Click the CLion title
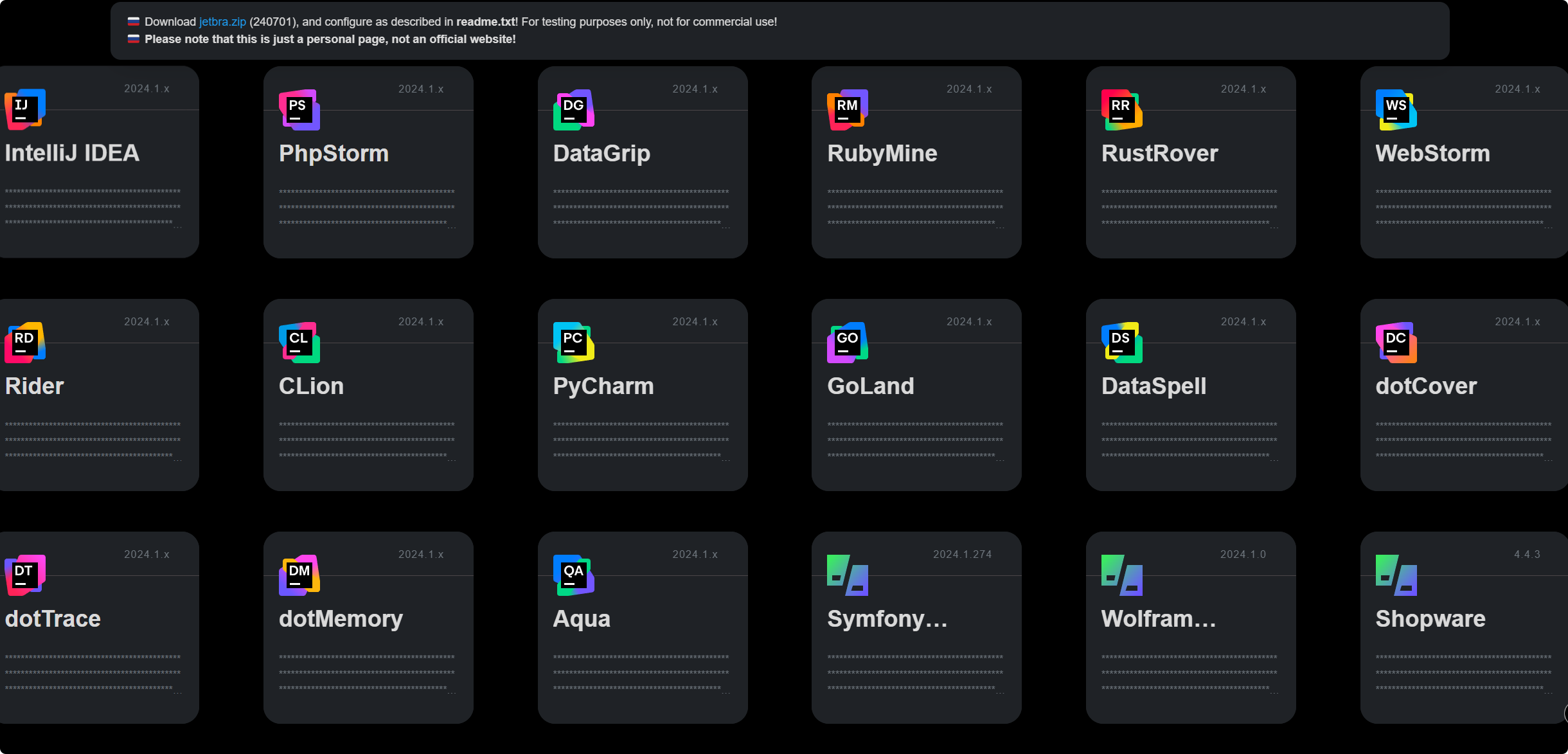This screenshot has height=754, width=1568. [x=311, y=386]
